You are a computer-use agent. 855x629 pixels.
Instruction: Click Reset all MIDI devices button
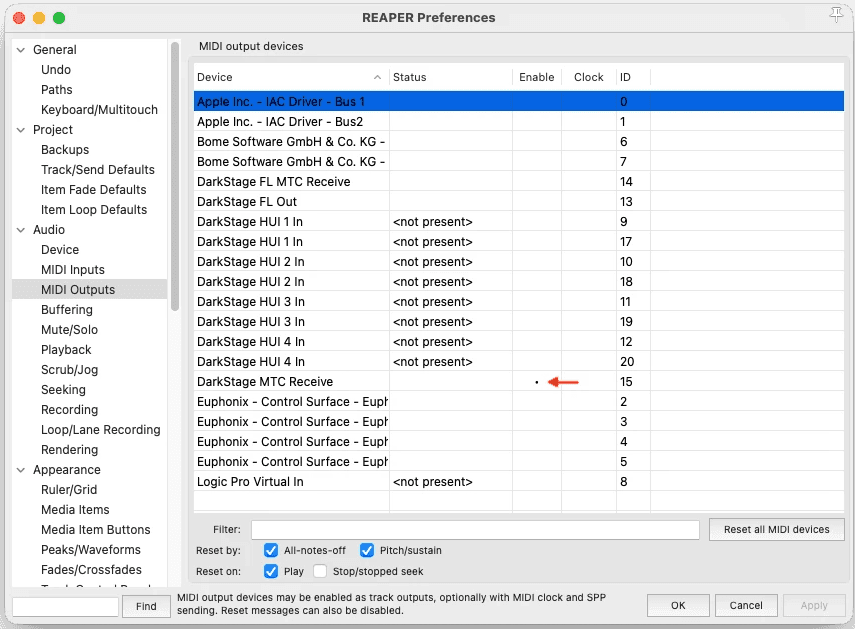tap(776, 529)
